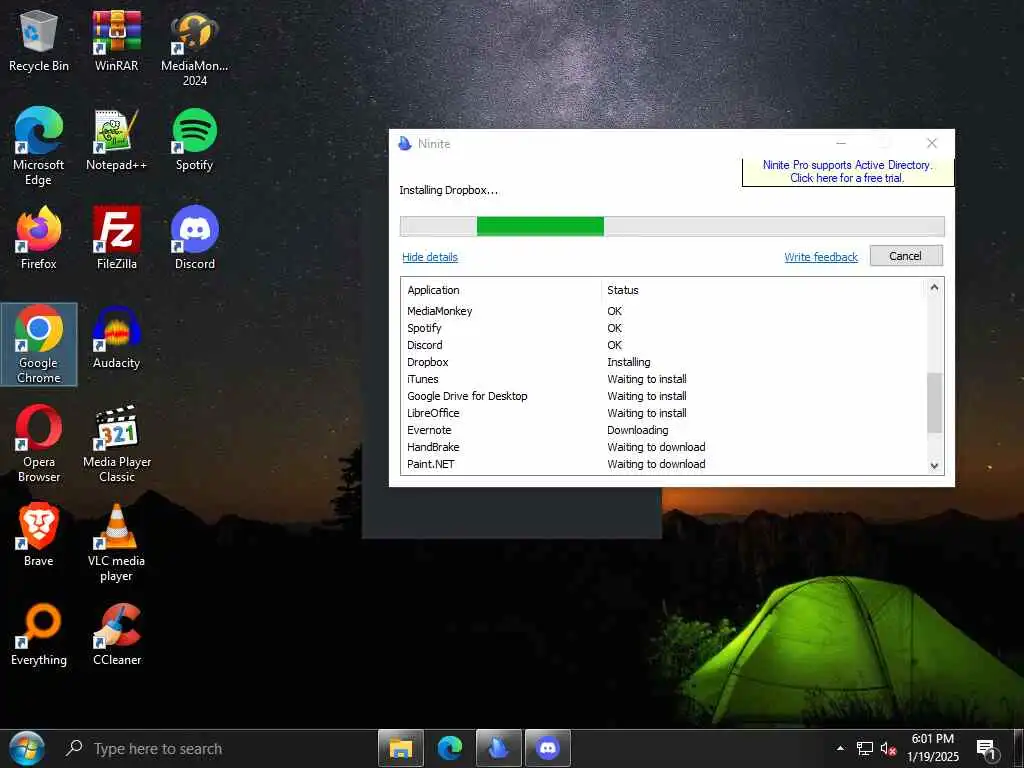Screen dimensions: 1024x768
Task: Open File Explorer from the taskbar
Action: pyautogui.click(x=401, y=748)
